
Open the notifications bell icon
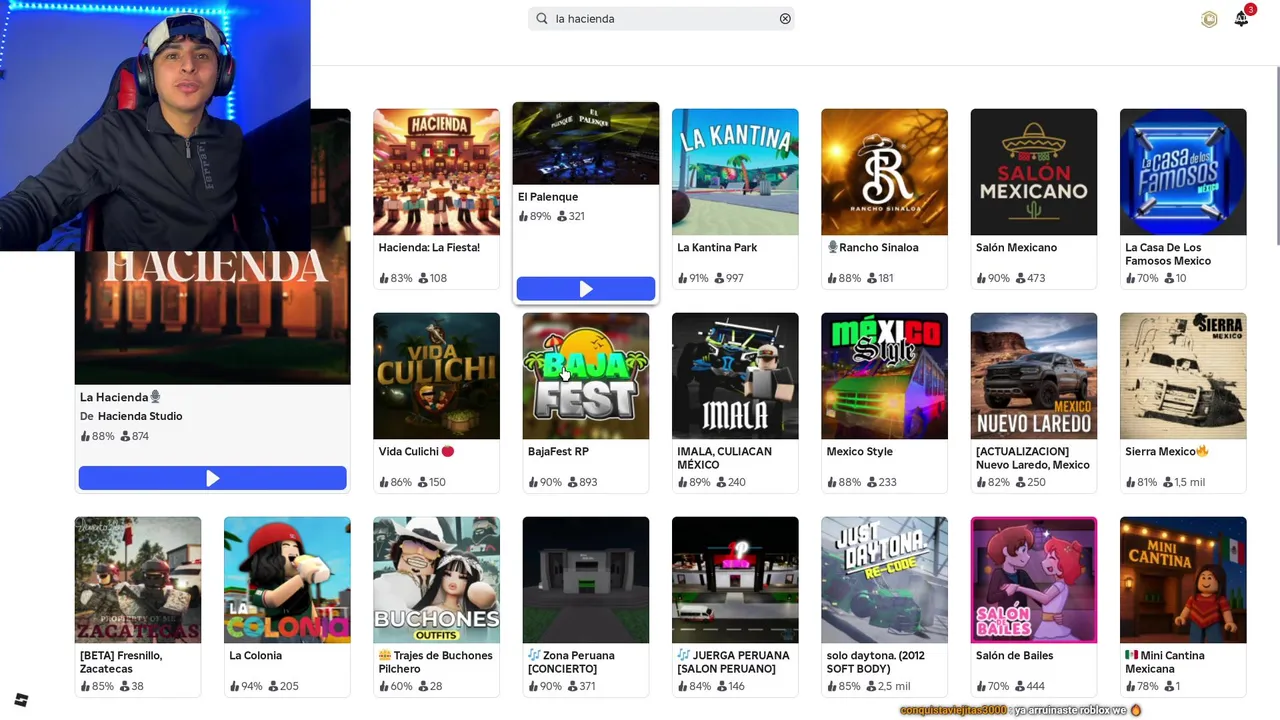click(1241, 19)
